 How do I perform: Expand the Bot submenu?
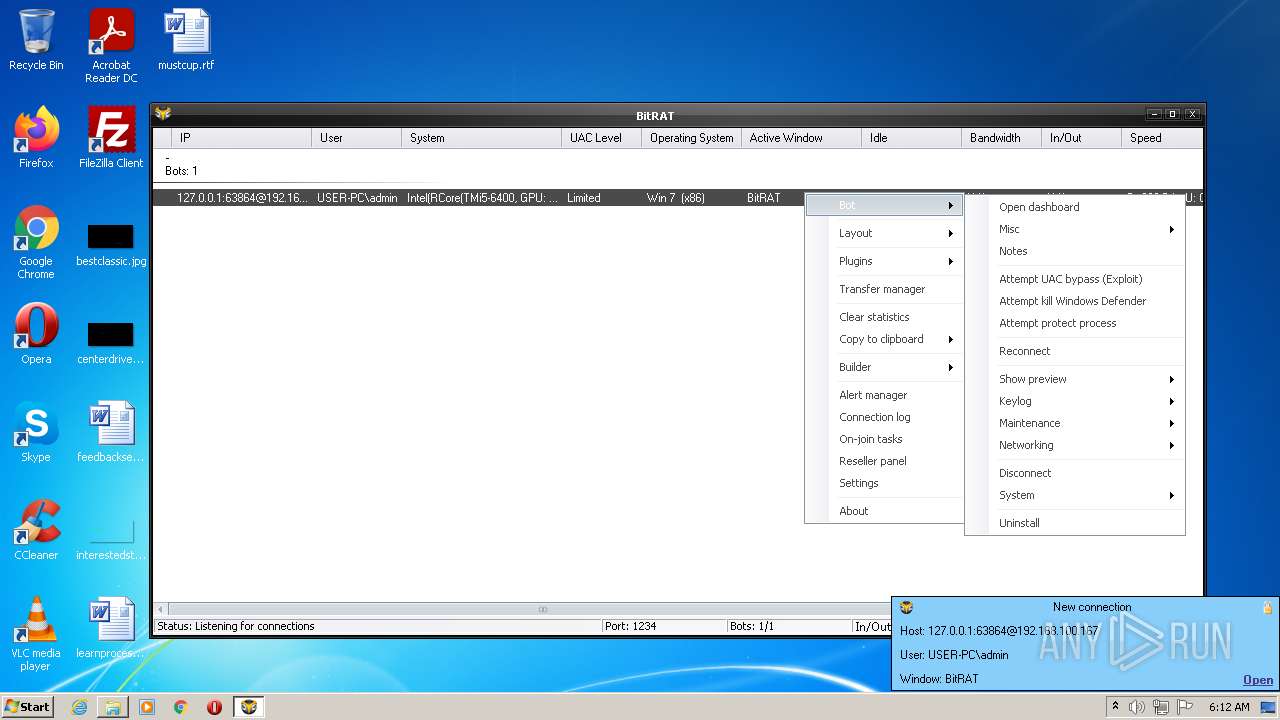pyautogui.click(x=884, y=205)
